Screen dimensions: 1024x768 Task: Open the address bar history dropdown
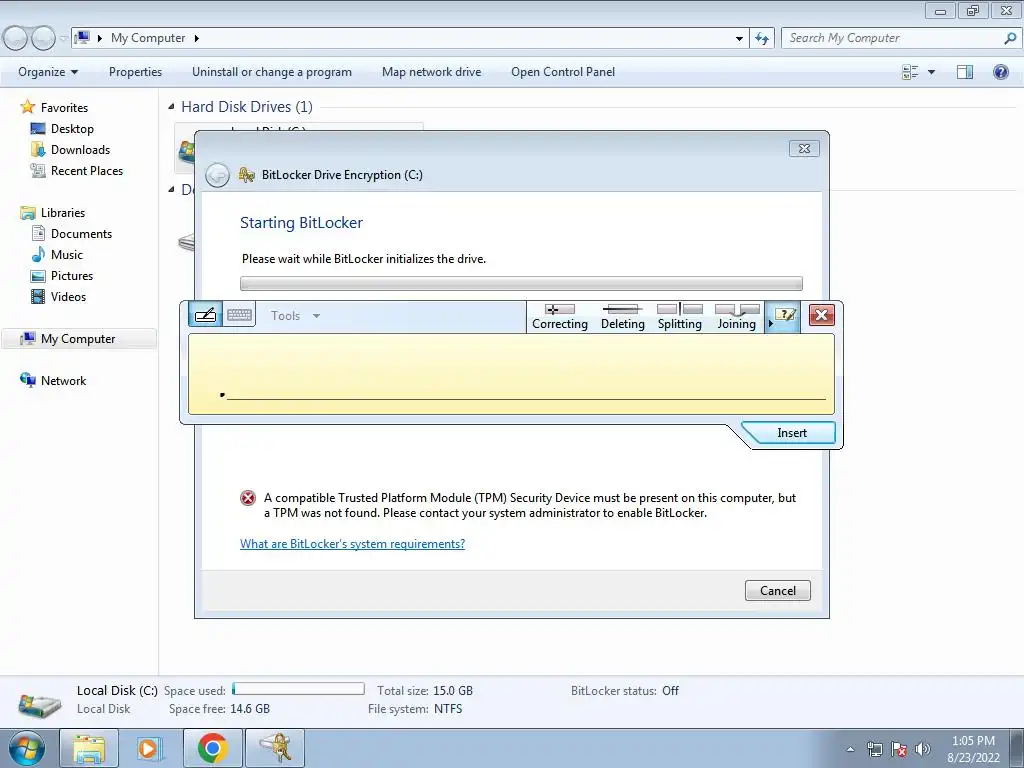[x=739, y=39]
